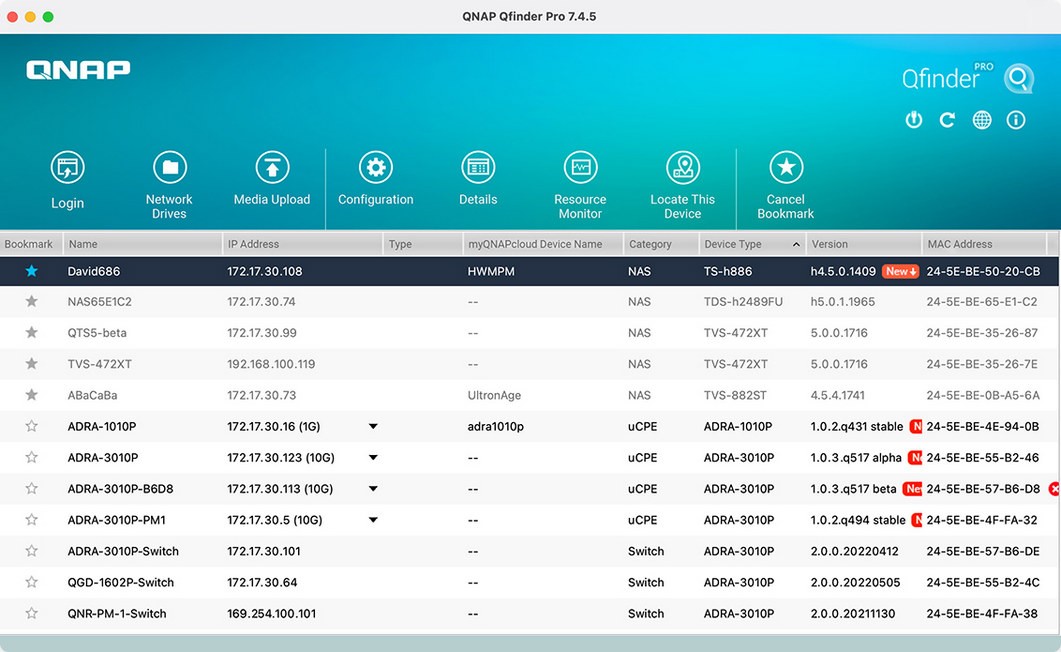Click MAC address 24-5E-BE-55-B2-4C
The image size is (1061, 652).
point(983,582)
